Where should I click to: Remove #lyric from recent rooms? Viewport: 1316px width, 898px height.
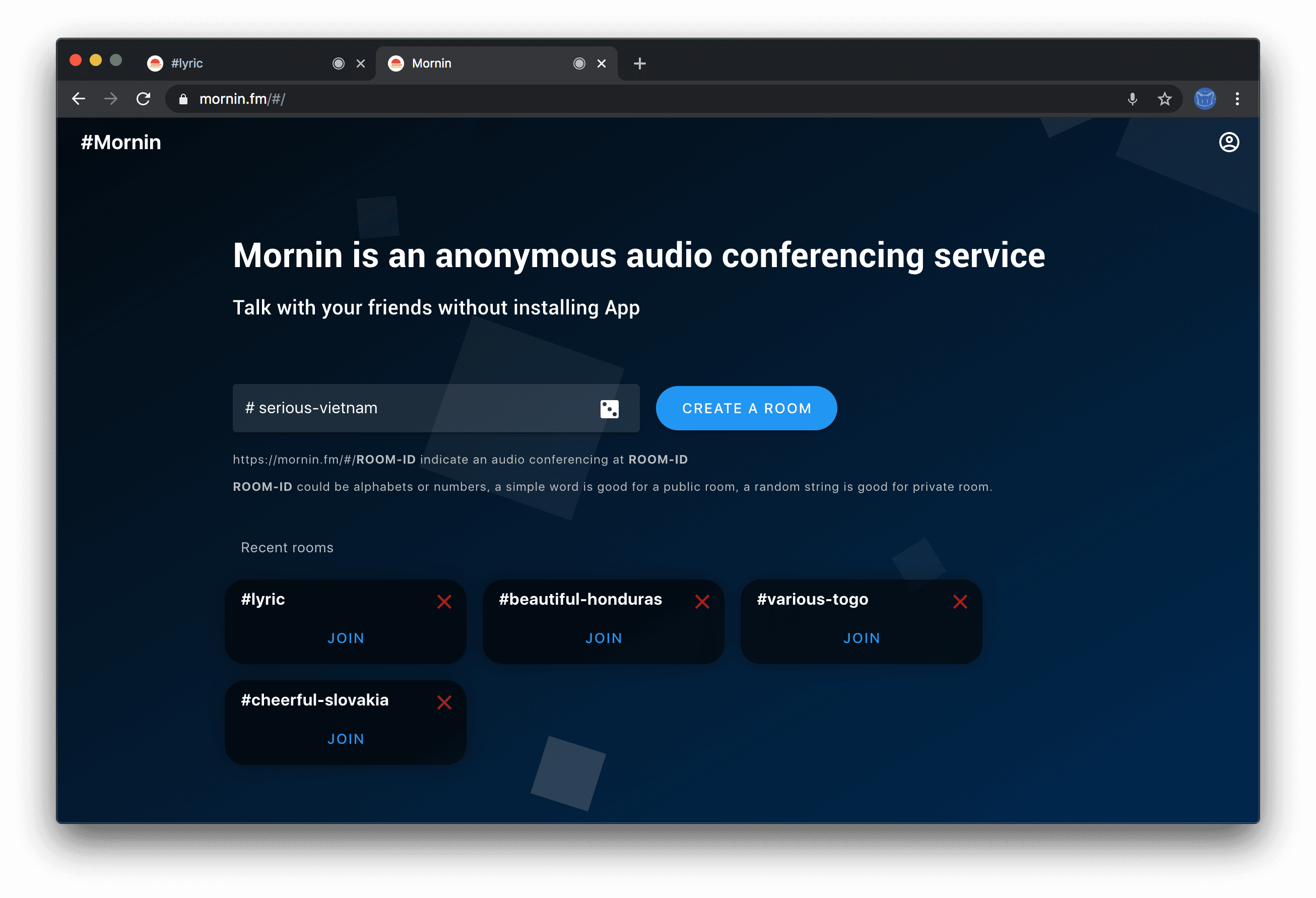coord(444,601)
